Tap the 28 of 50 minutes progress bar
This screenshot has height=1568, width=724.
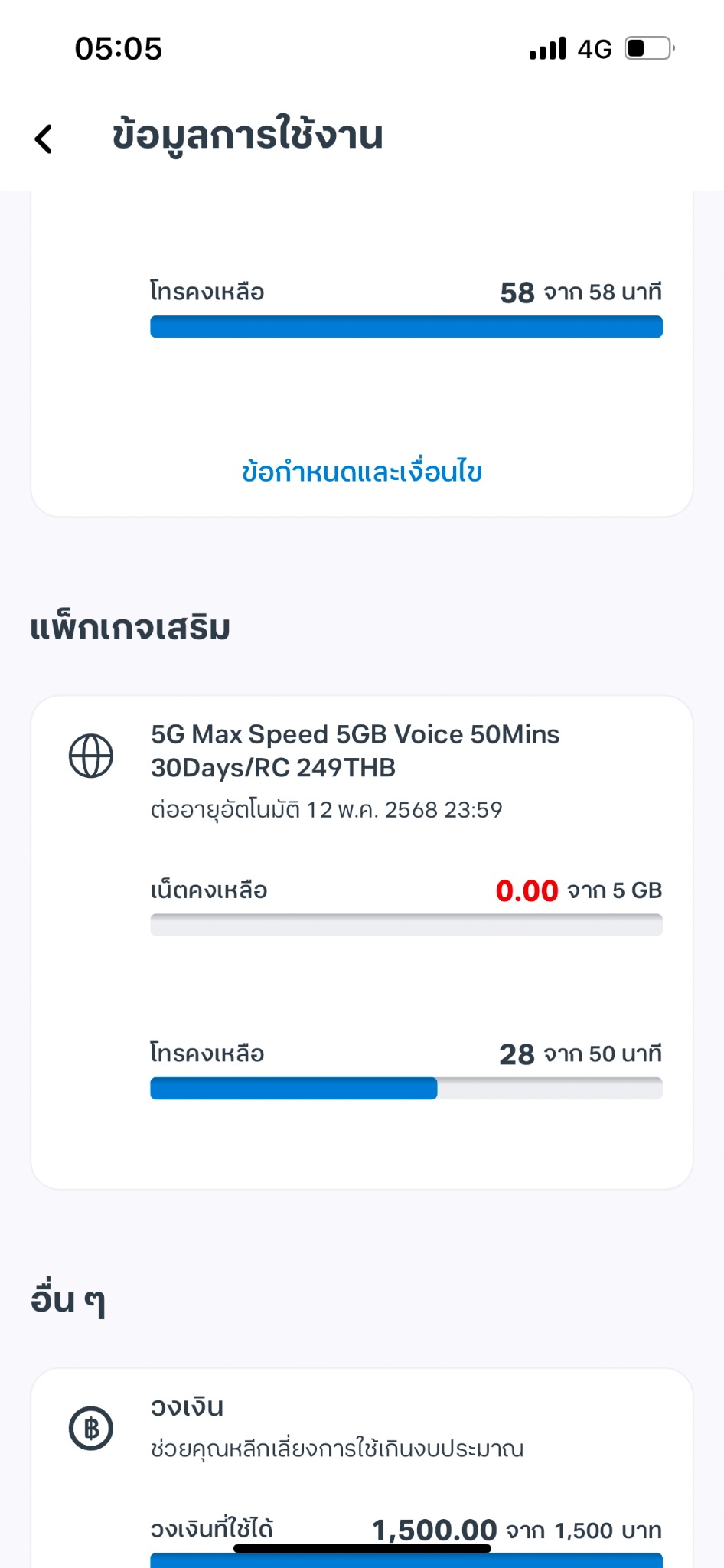click(406, 1088)
